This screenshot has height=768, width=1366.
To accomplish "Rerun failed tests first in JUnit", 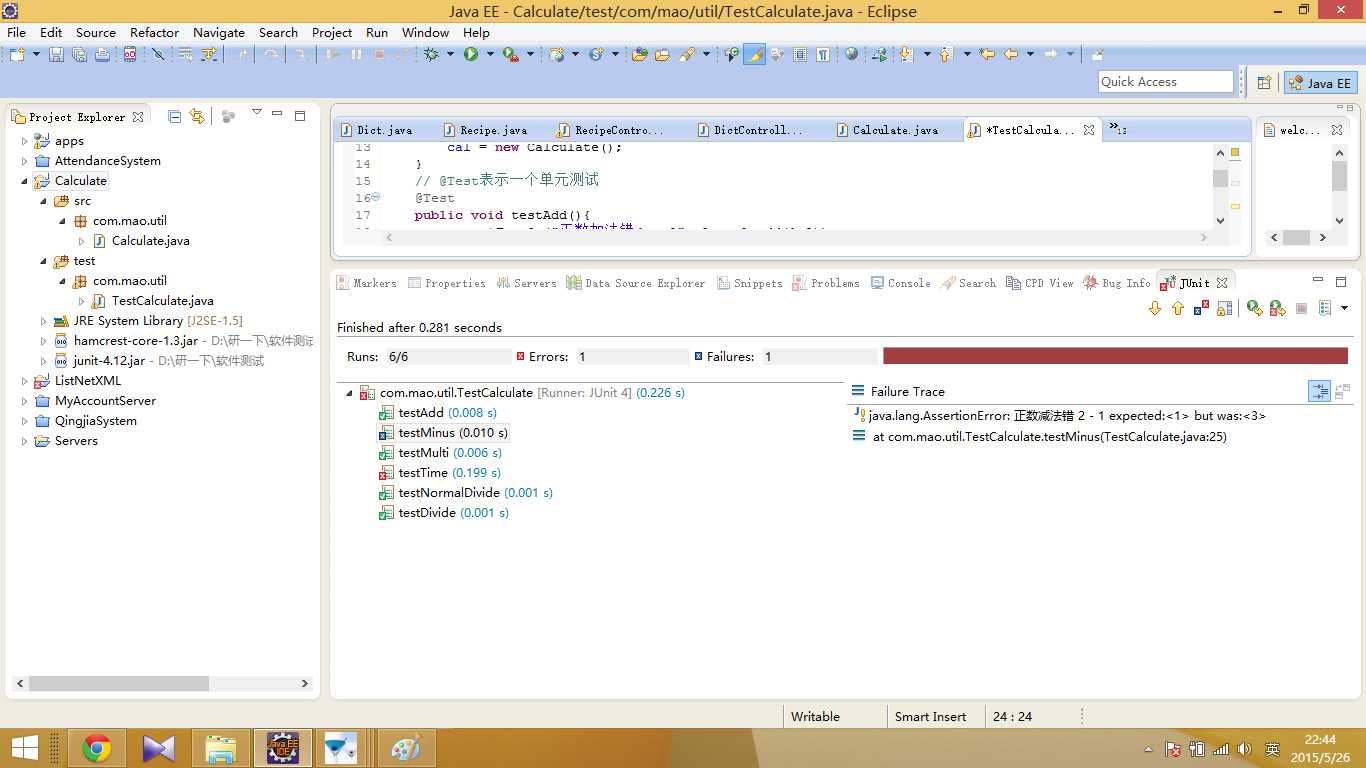I will click(1278, 308).
